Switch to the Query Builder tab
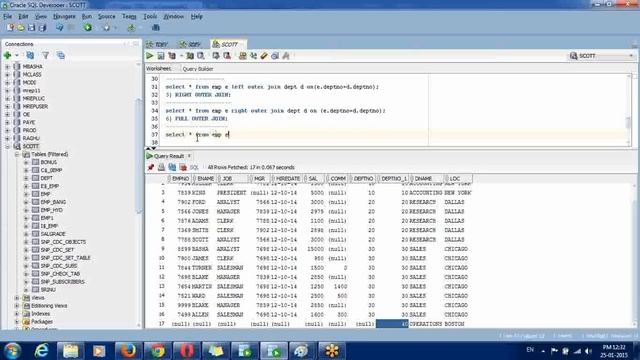 (x=198, y=69)
